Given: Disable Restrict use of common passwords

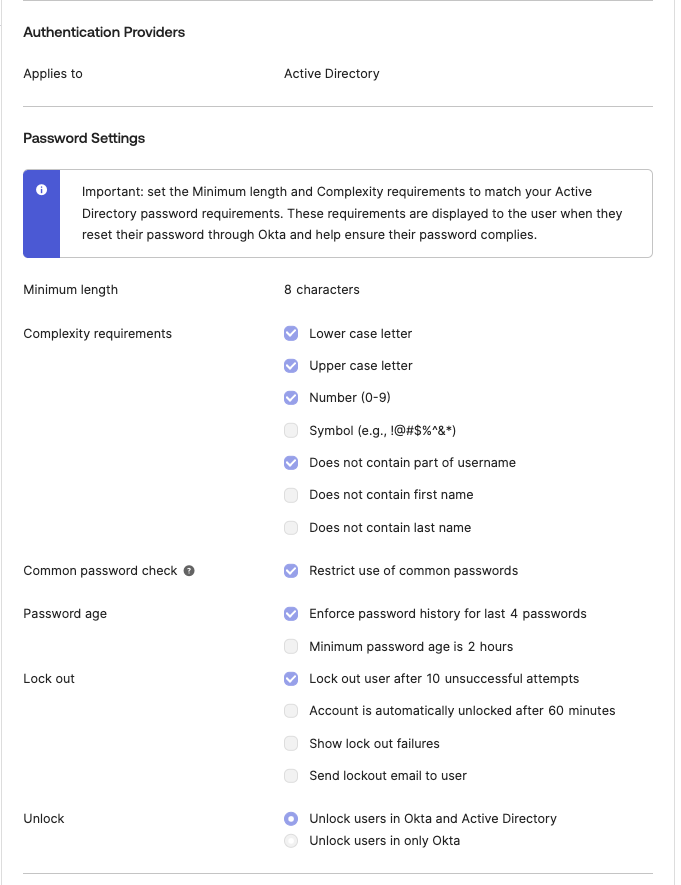Looking at the screenshot, I should [290, 570].
